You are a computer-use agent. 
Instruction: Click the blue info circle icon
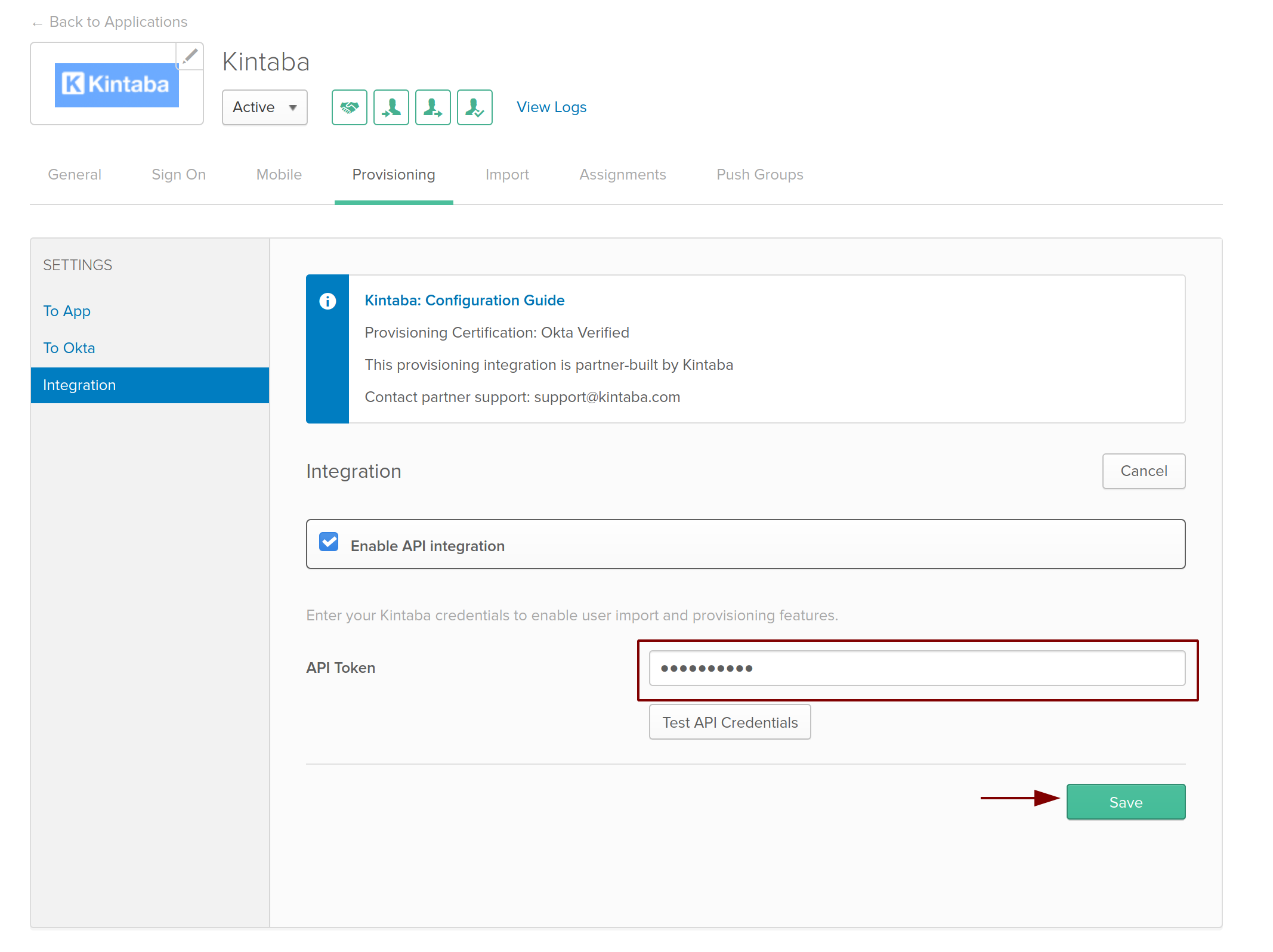pos(327,301)
